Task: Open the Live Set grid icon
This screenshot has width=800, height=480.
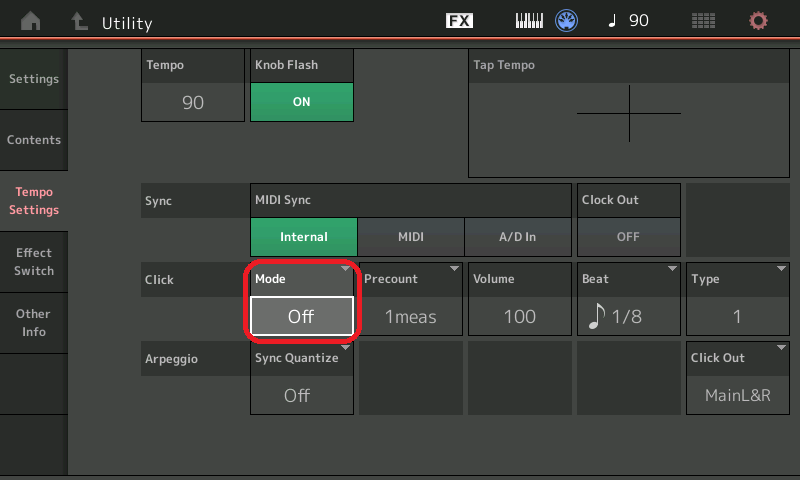Action: pos(703,21)
